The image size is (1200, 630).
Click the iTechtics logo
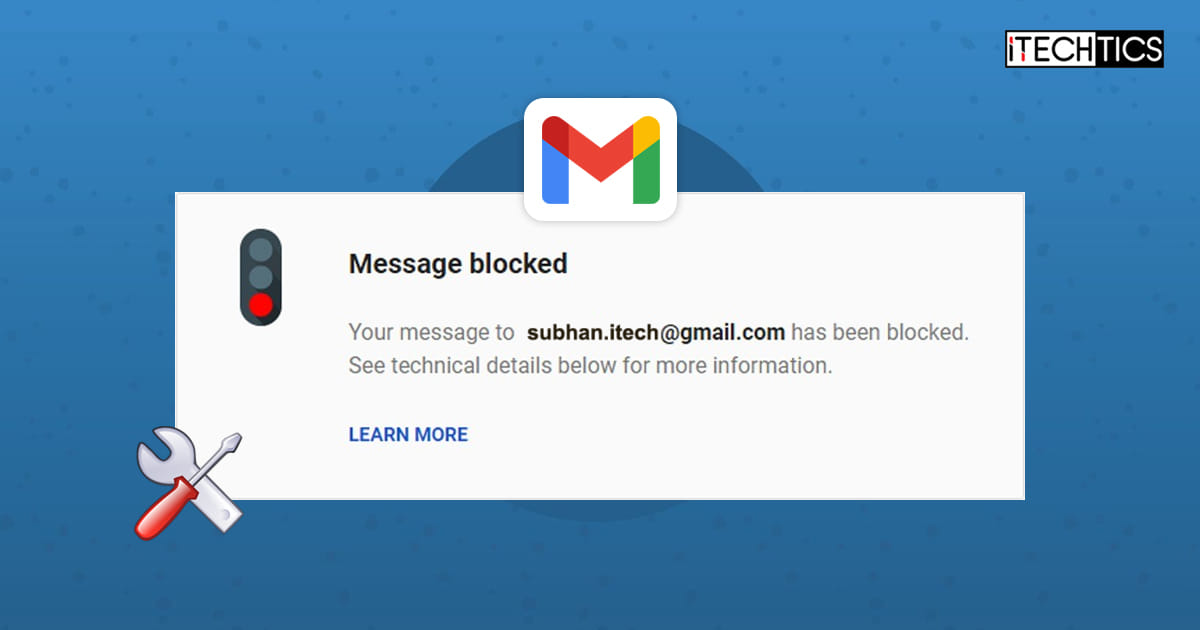[x=1084, y=49]
